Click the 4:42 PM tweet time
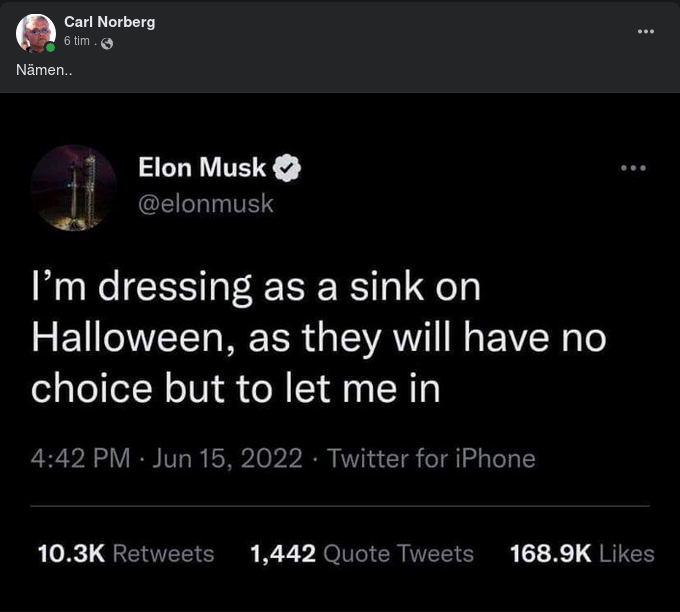 pyautogui.click(x=81, y=459)
